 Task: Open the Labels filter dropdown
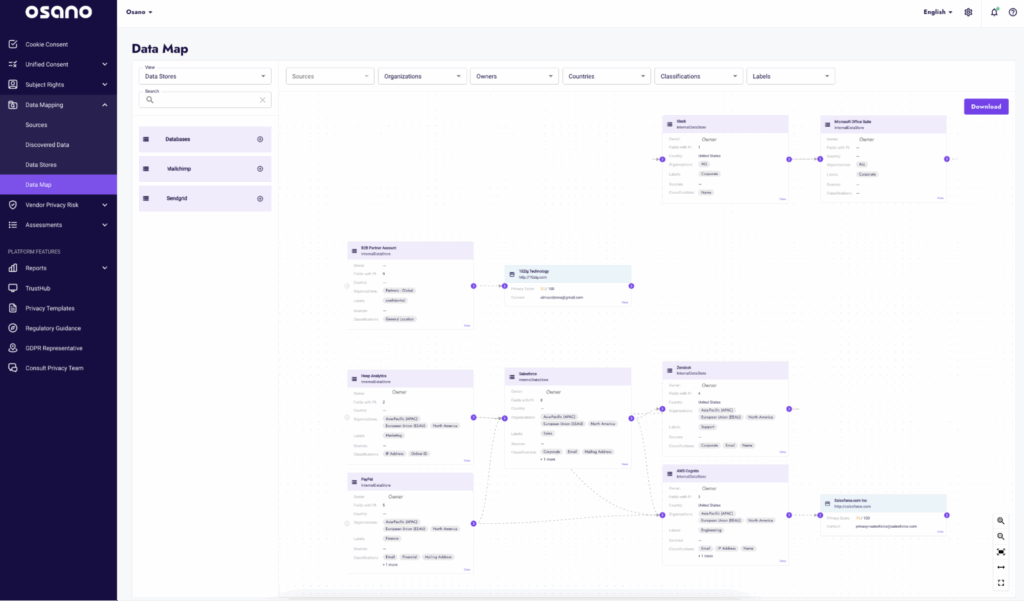click(790, 76)
